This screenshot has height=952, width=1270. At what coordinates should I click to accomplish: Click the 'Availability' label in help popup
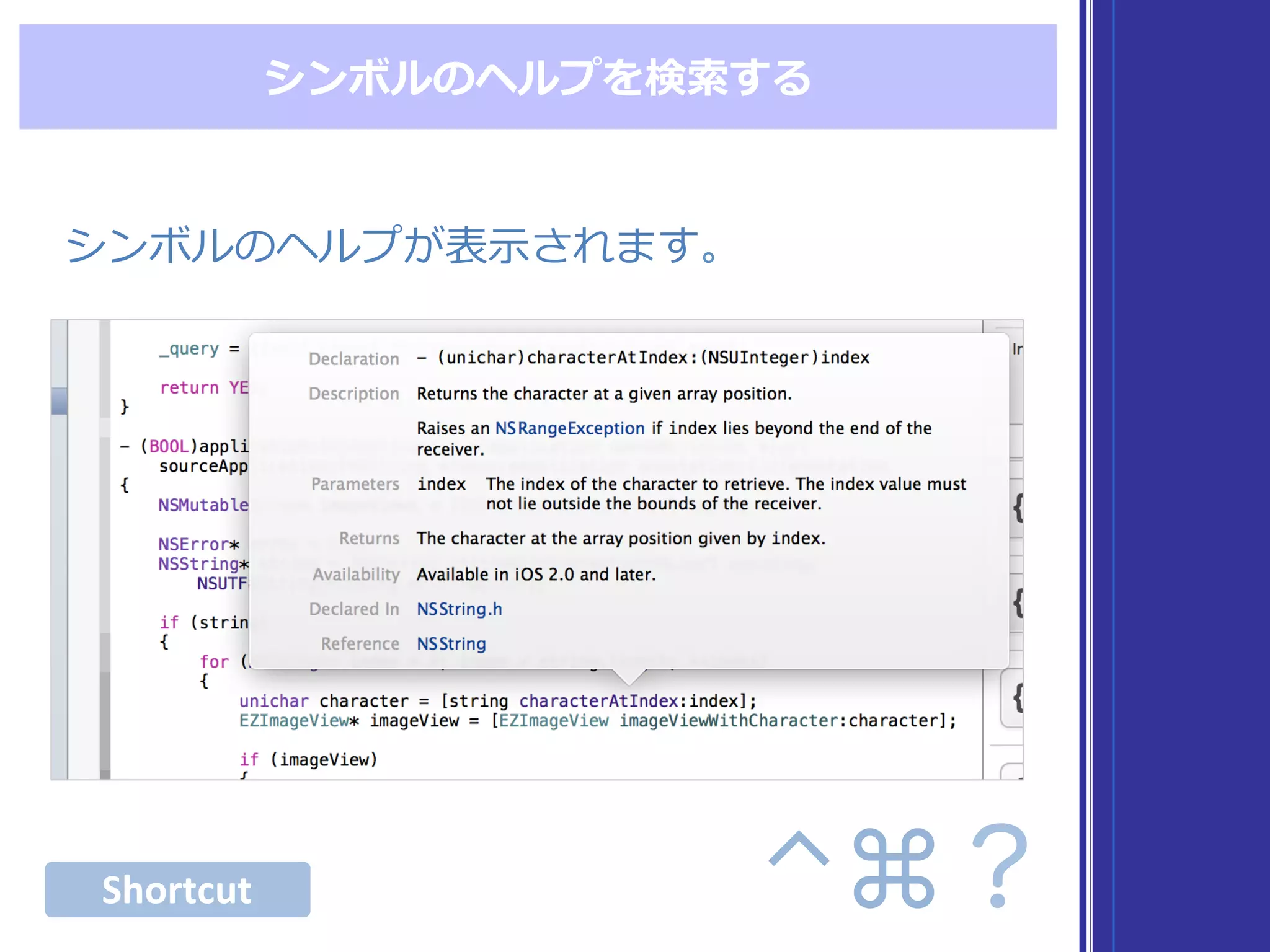(x=356, y=575)
